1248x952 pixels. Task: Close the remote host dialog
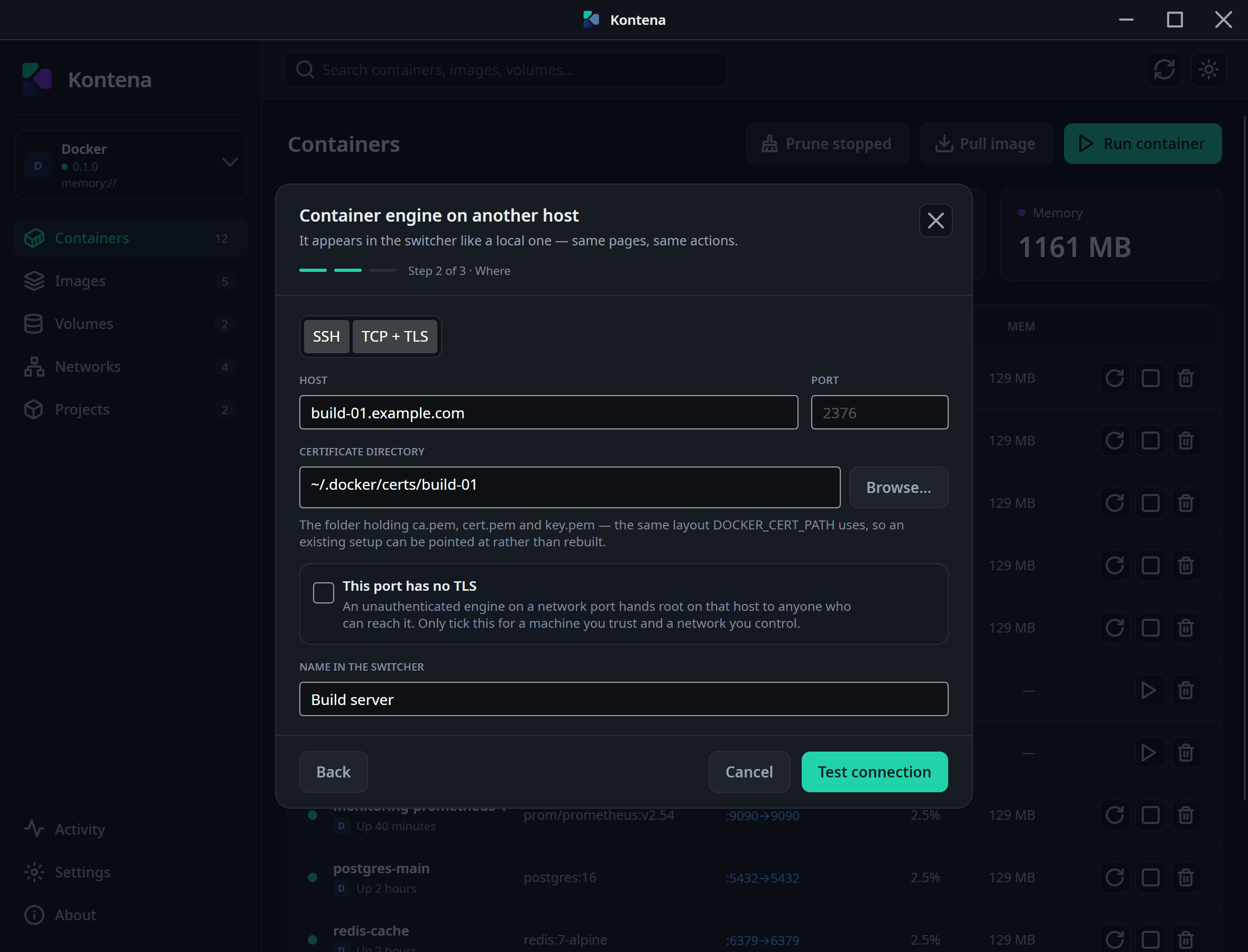pyautogui.click(x=935, y=221)
